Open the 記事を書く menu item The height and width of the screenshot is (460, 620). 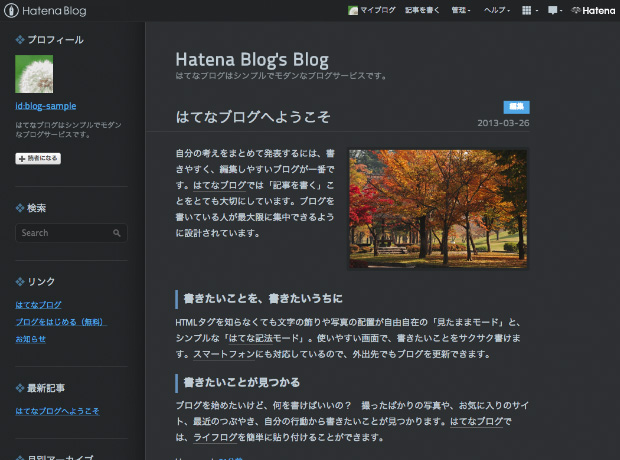point(422,10)
